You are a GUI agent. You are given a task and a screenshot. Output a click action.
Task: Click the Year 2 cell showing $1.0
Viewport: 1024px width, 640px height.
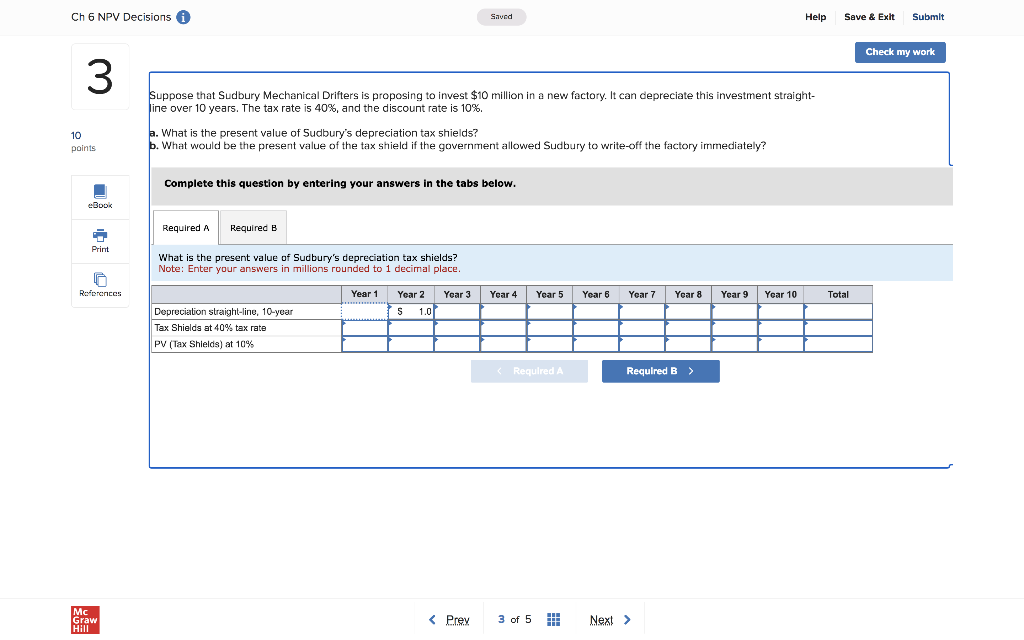[x=411, y=311]
